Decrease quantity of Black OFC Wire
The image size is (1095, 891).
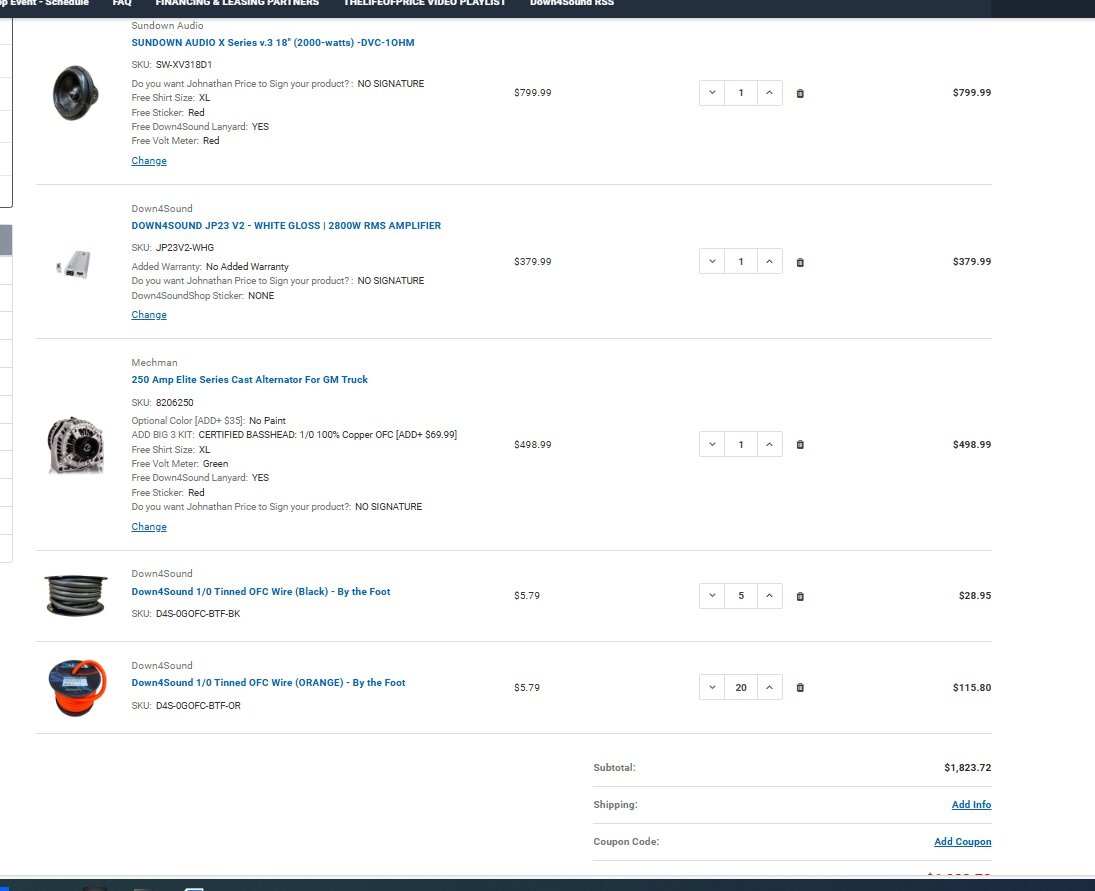(x=712, y=596)
